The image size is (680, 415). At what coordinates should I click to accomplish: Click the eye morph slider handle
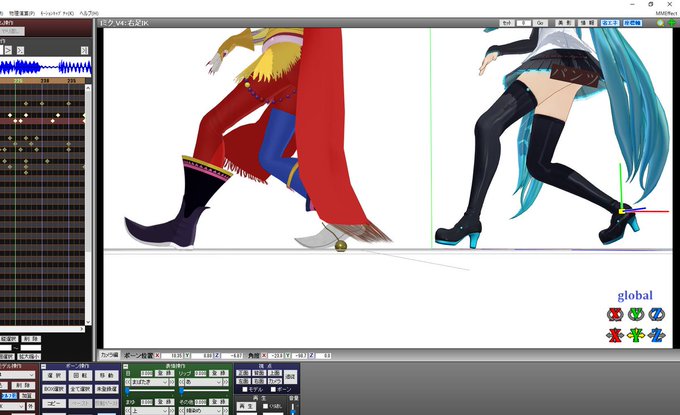coord(128,391)
